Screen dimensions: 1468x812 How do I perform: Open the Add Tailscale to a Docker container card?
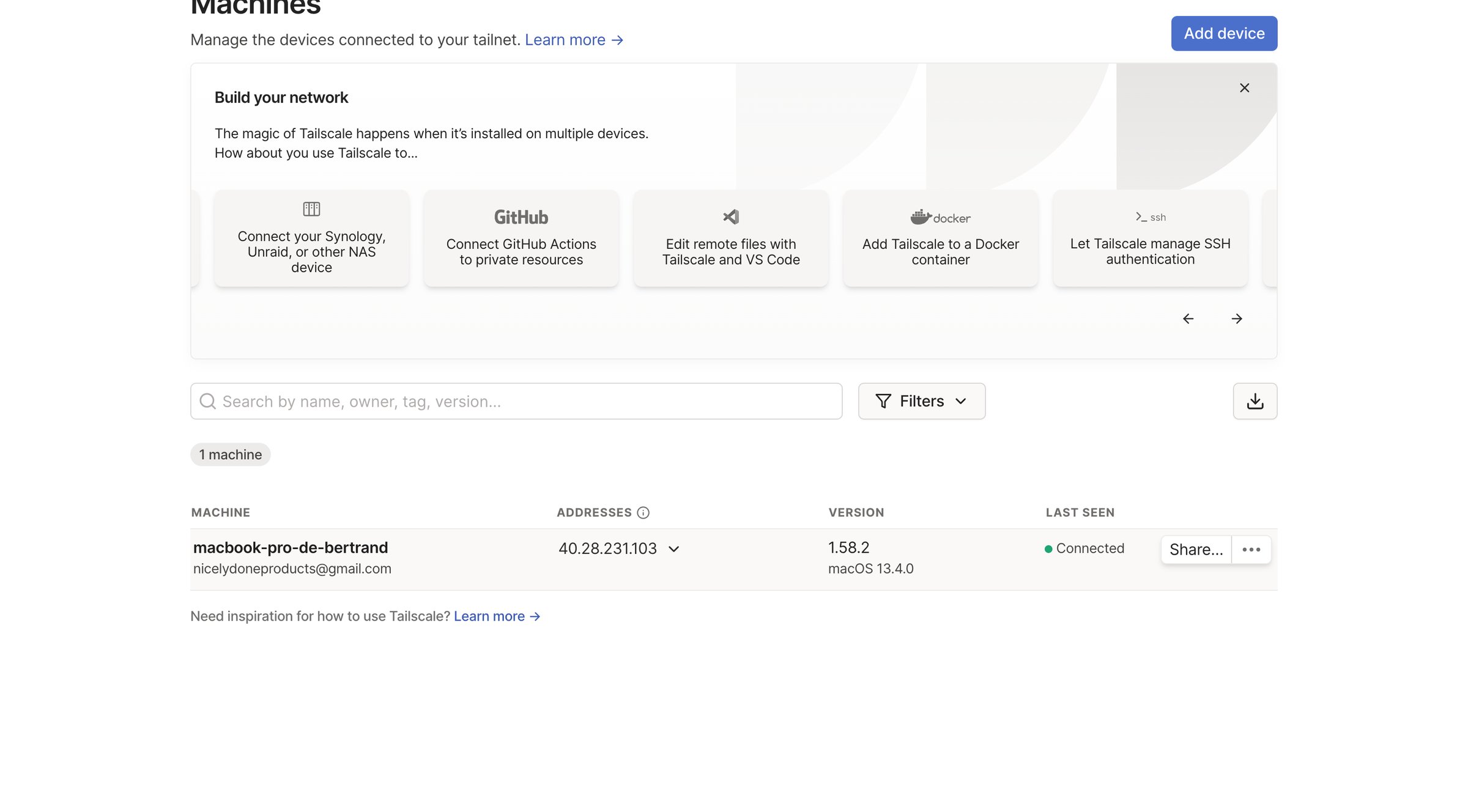[941, 238]
